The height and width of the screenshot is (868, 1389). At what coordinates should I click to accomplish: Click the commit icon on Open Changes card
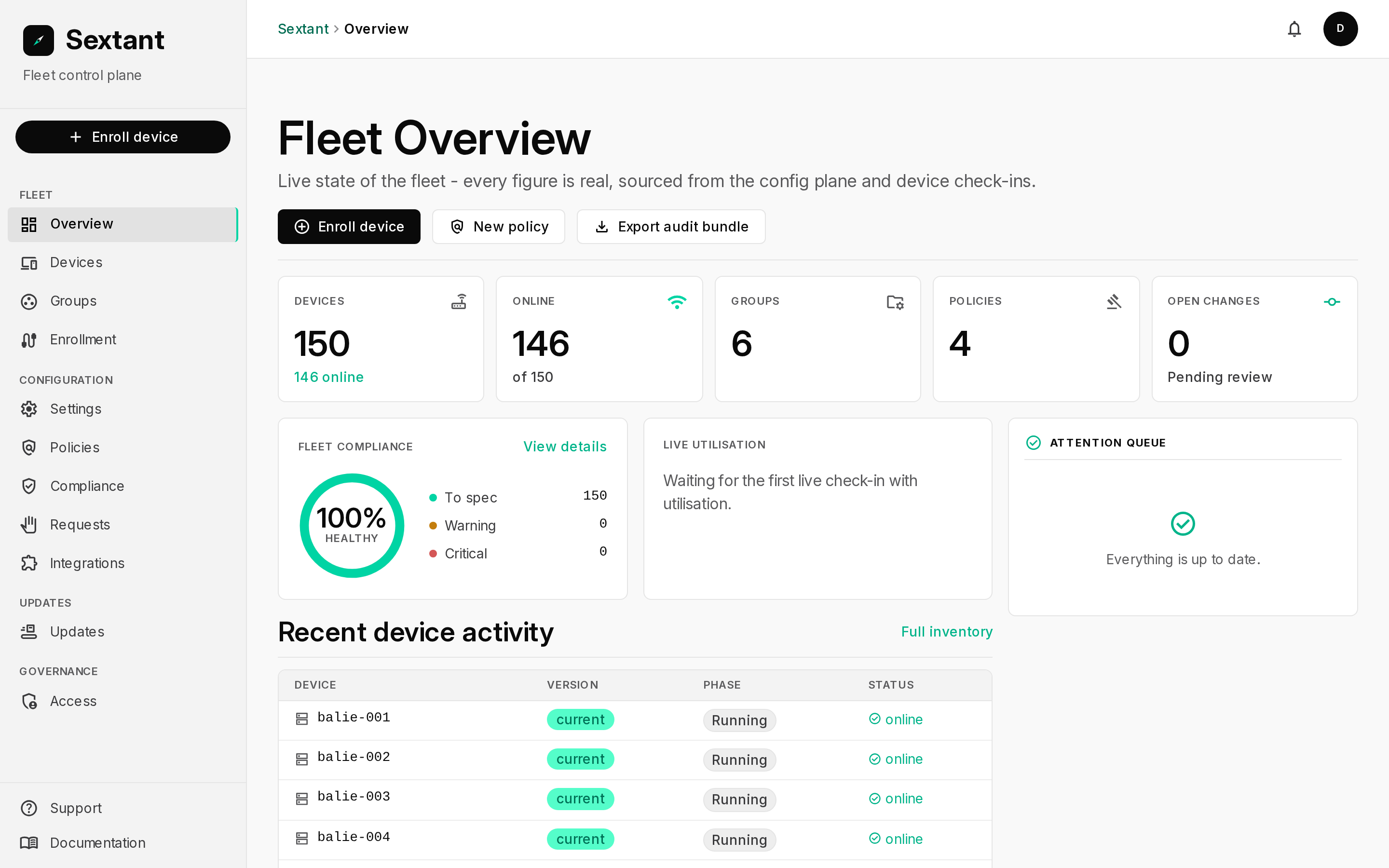pyautogui.click(x=1332, y=301)
